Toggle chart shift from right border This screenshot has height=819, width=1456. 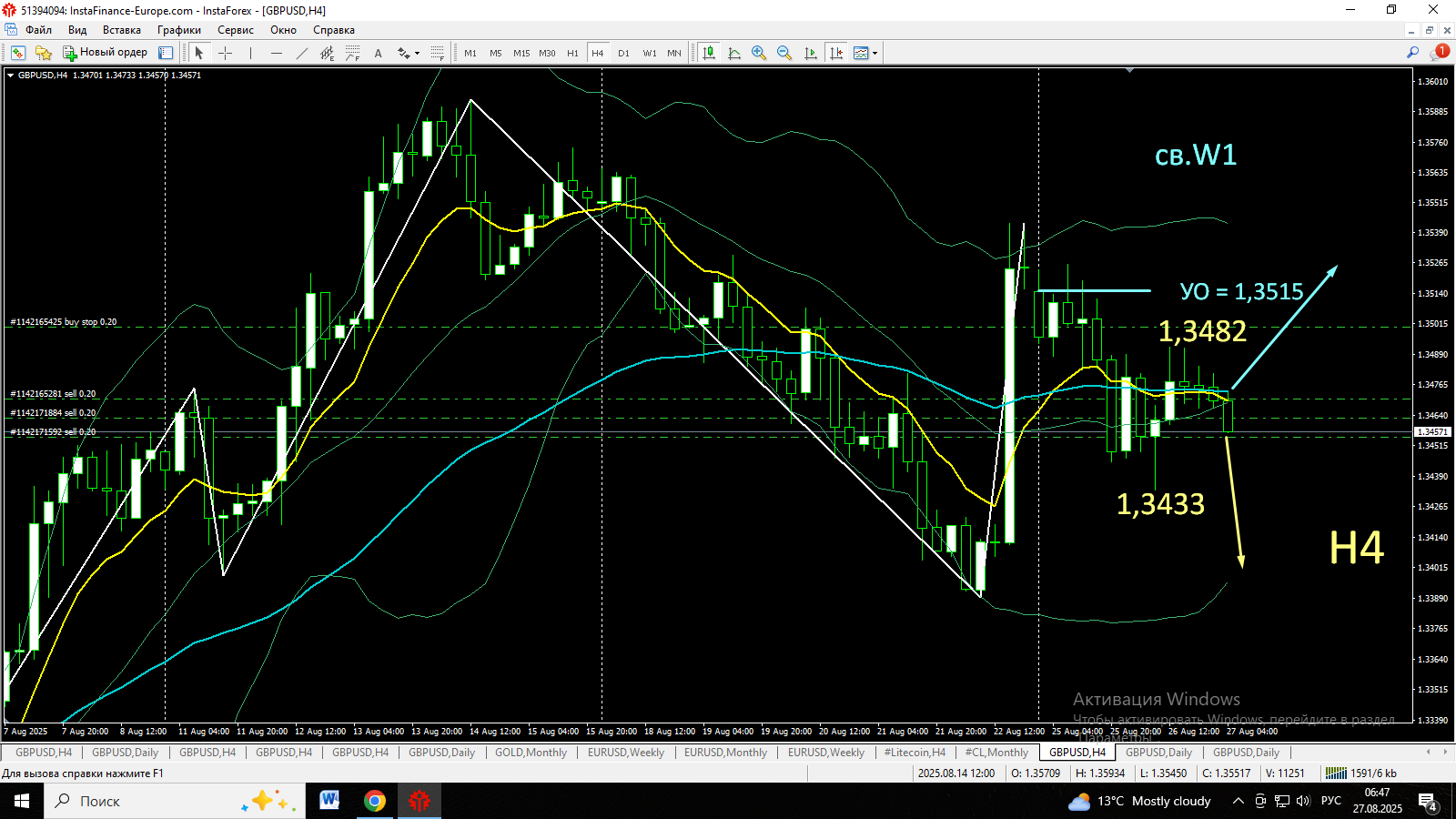pos(835,53)
